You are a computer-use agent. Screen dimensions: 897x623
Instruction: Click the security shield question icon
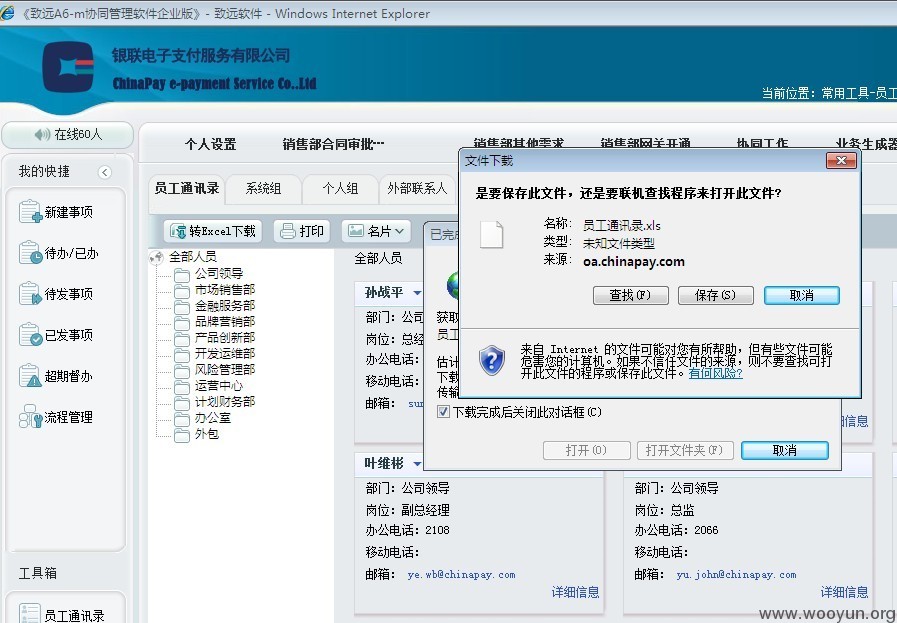(492, 360)
